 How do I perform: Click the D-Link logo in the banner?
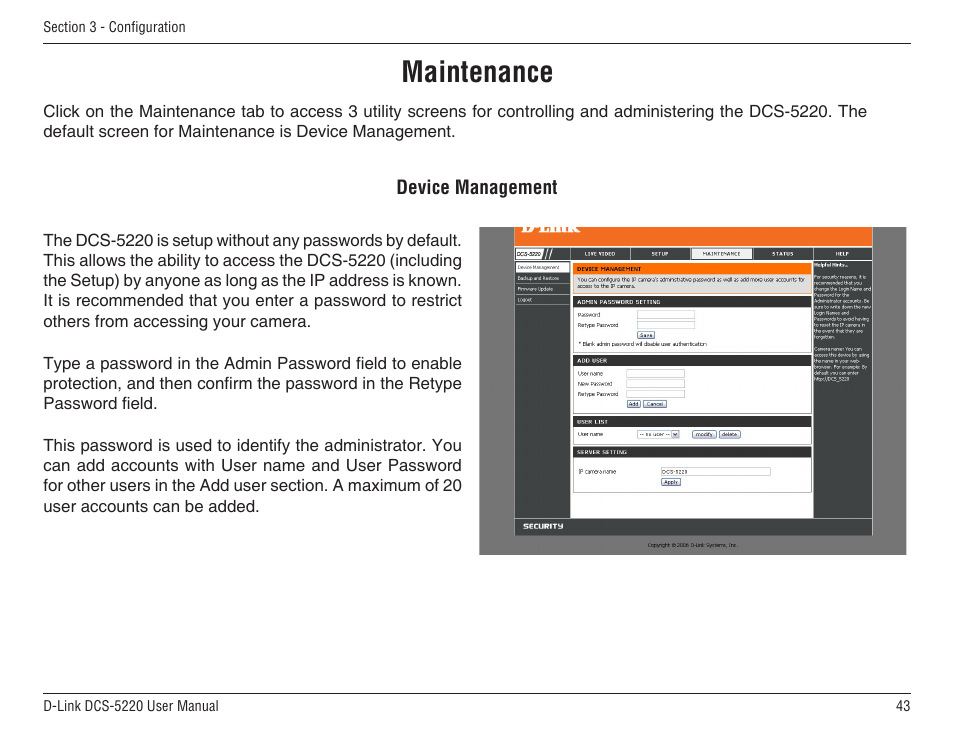click(551, 230)
